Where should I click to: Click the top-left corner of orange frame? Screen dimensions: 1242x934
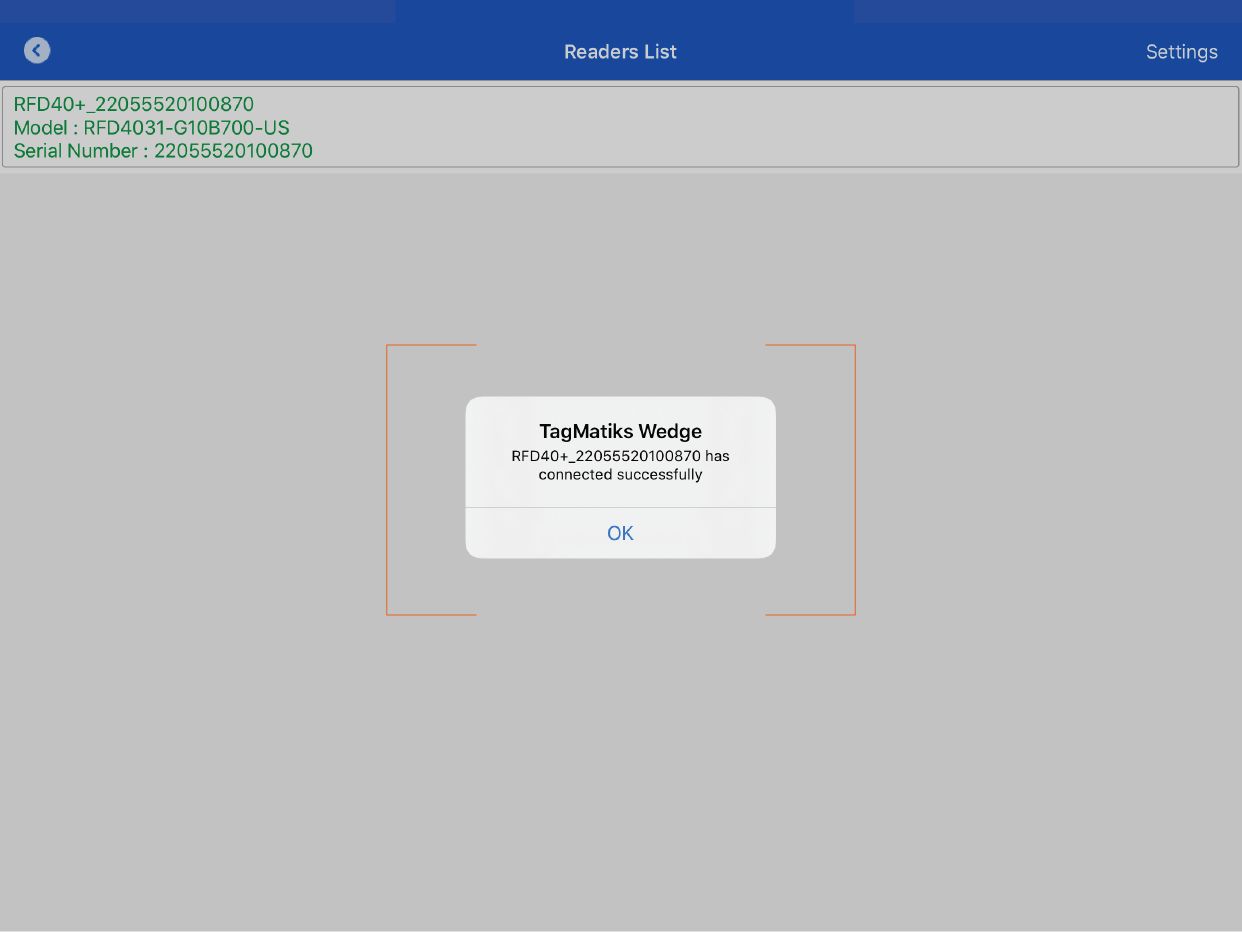click(x=388, y=346)
